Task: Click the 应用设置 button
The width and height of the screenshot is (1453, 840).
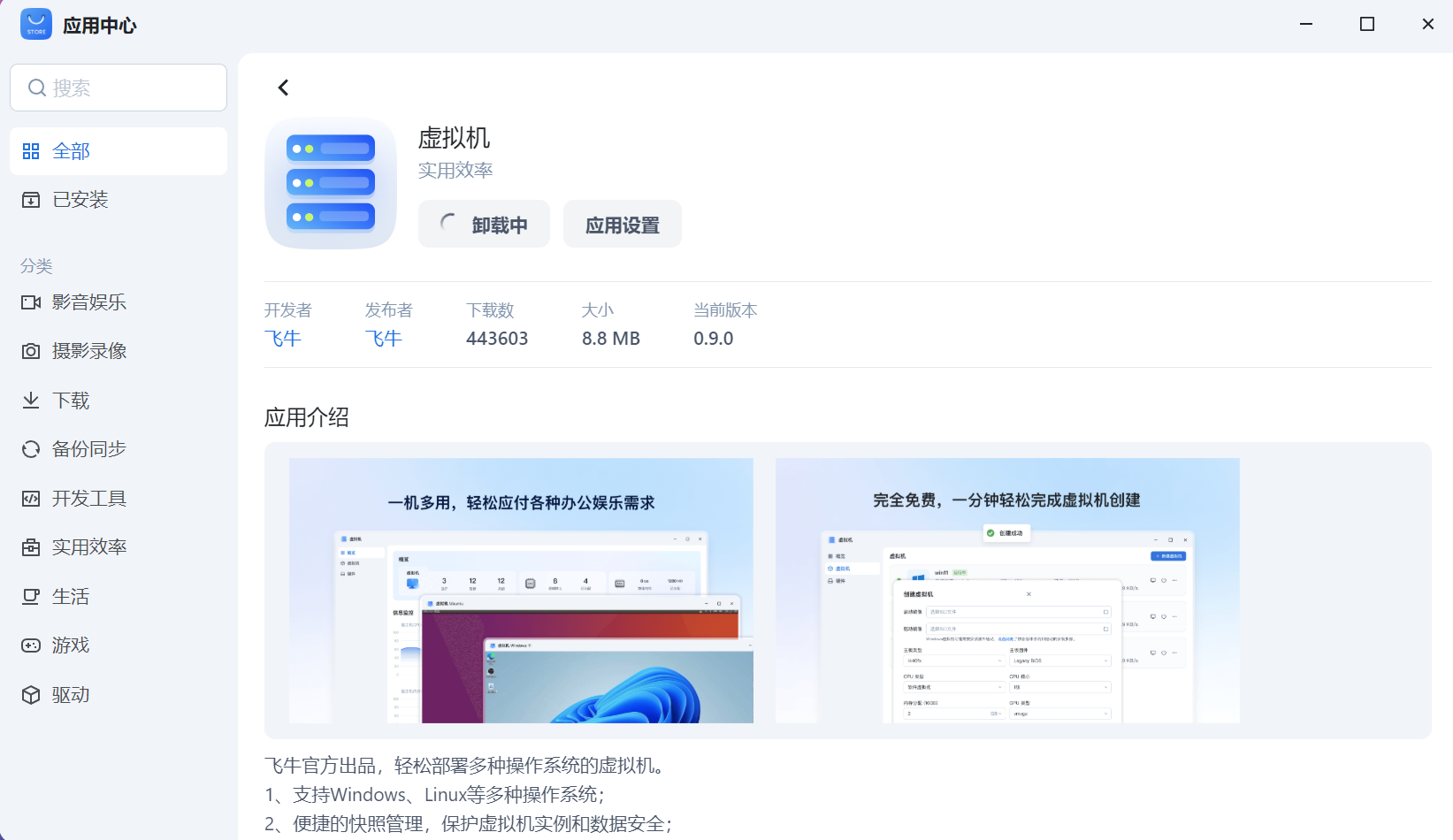Action: click(x=622, y=225)
